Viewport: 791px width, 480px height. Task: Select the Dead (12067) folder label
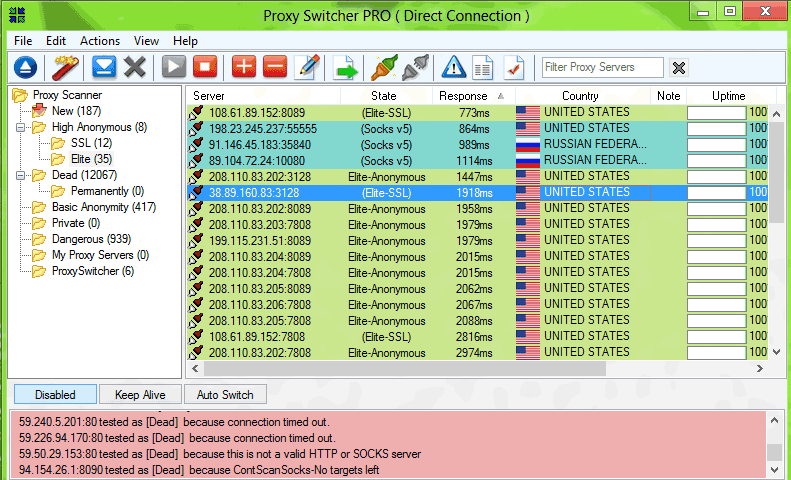click(84, 175)
